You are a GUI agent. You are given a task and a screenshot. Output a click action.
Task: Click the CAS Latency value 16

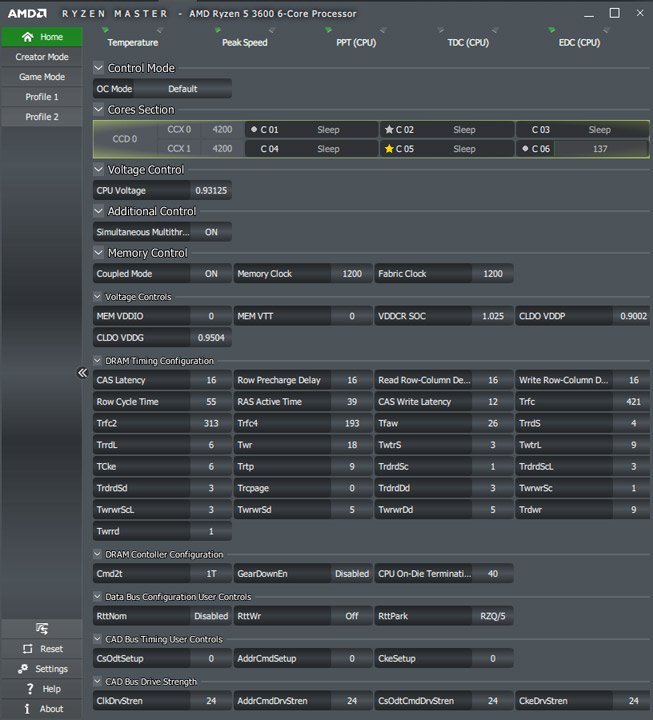(x=211, y=380)
